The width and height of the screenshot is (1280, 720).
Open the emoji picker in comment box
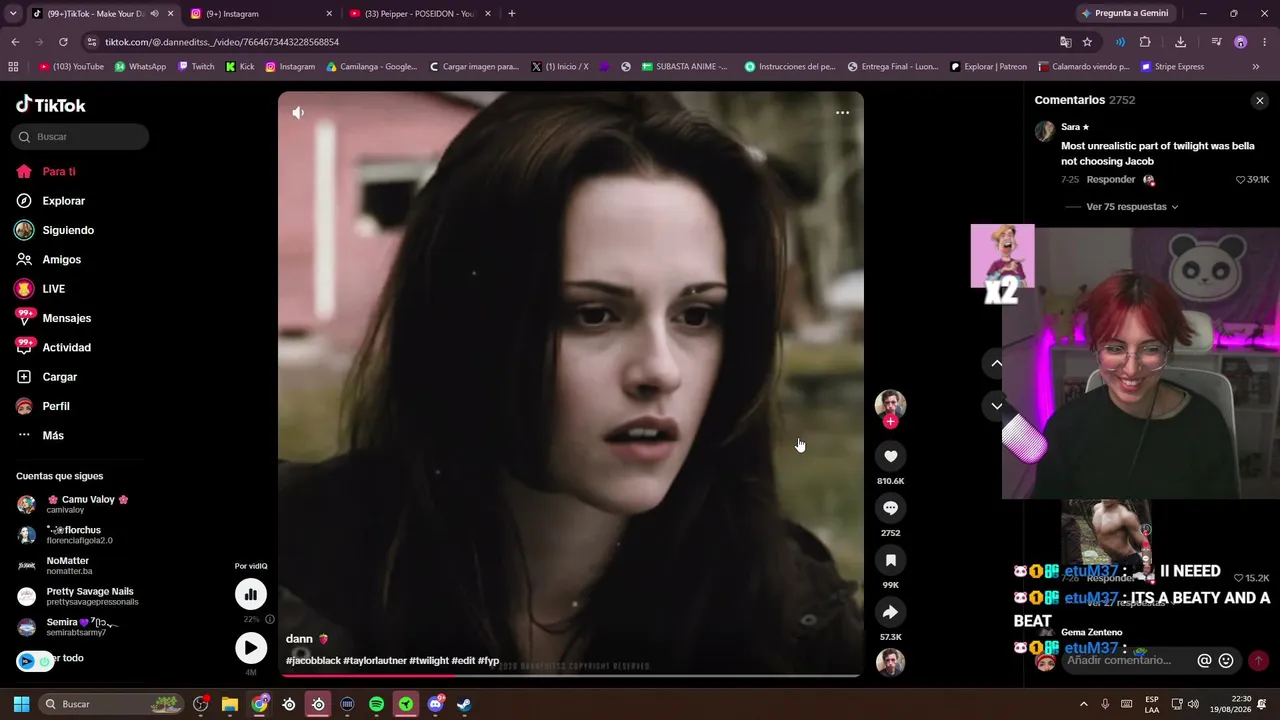pyautogui.click(x=1226, y=660)
